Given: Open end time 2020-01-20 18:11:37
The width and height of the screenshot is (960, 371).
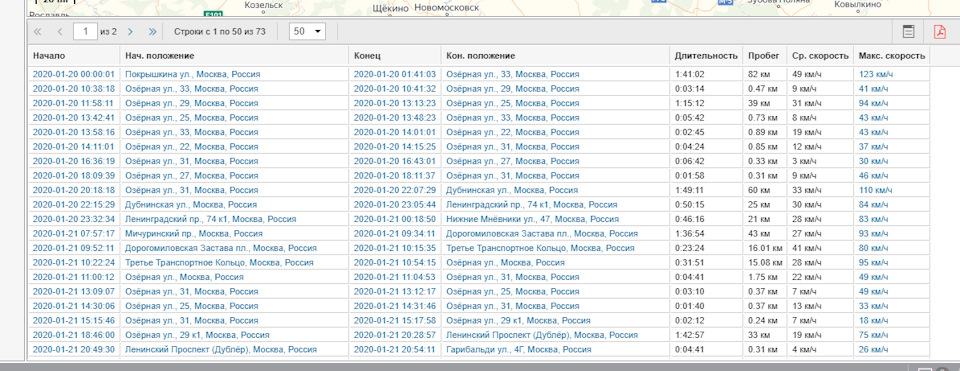Looking at the screenshot, I should click(395, 176).
